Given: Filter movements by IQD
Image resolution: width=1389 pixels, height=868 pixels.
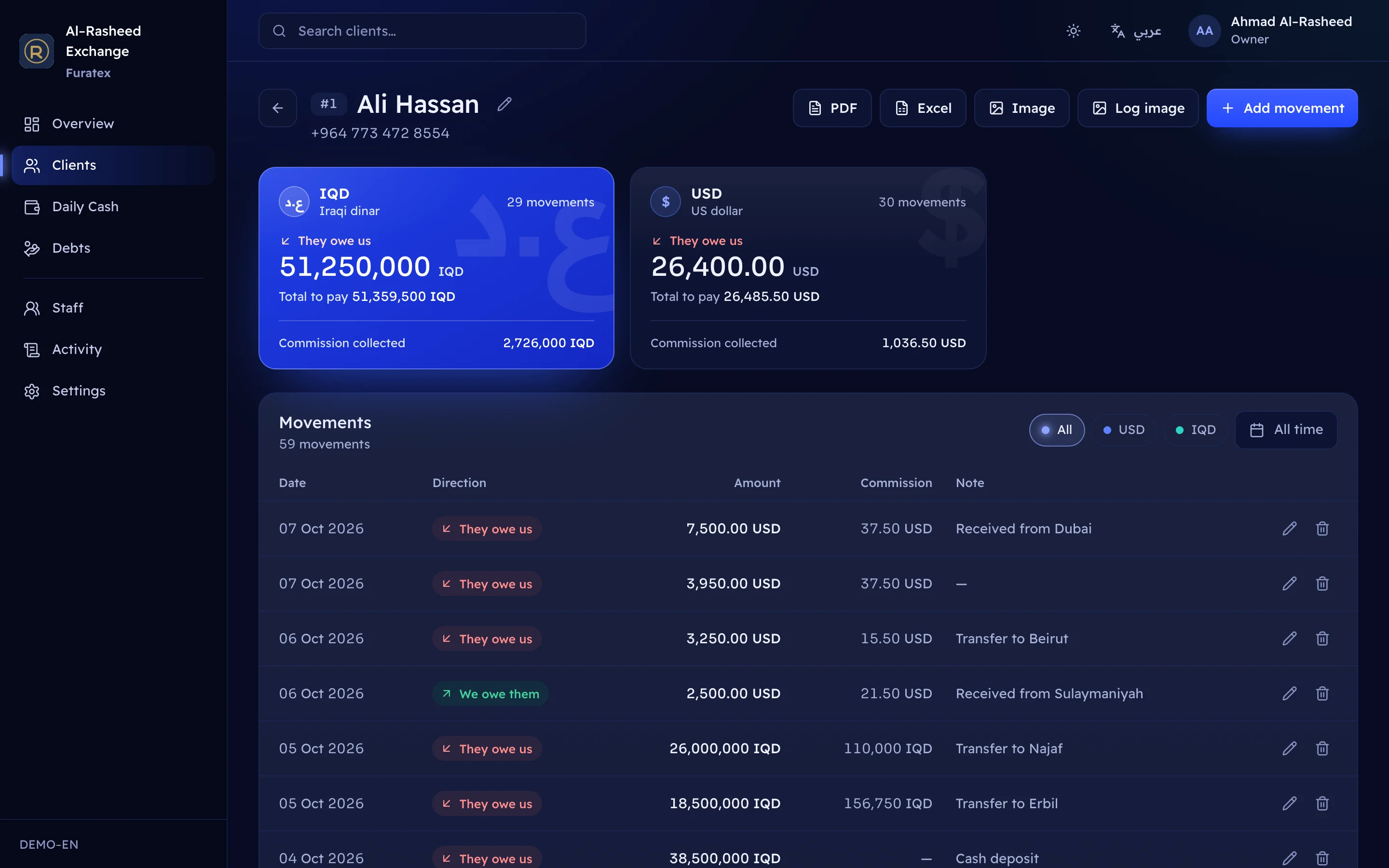Looking at the screenshot, I should tap(1196, 430).
